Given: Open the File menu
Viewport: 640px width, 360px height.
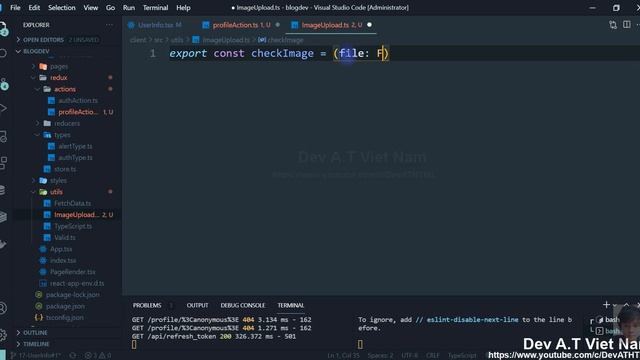Looking at the screenshot, I should pos(15,7).
